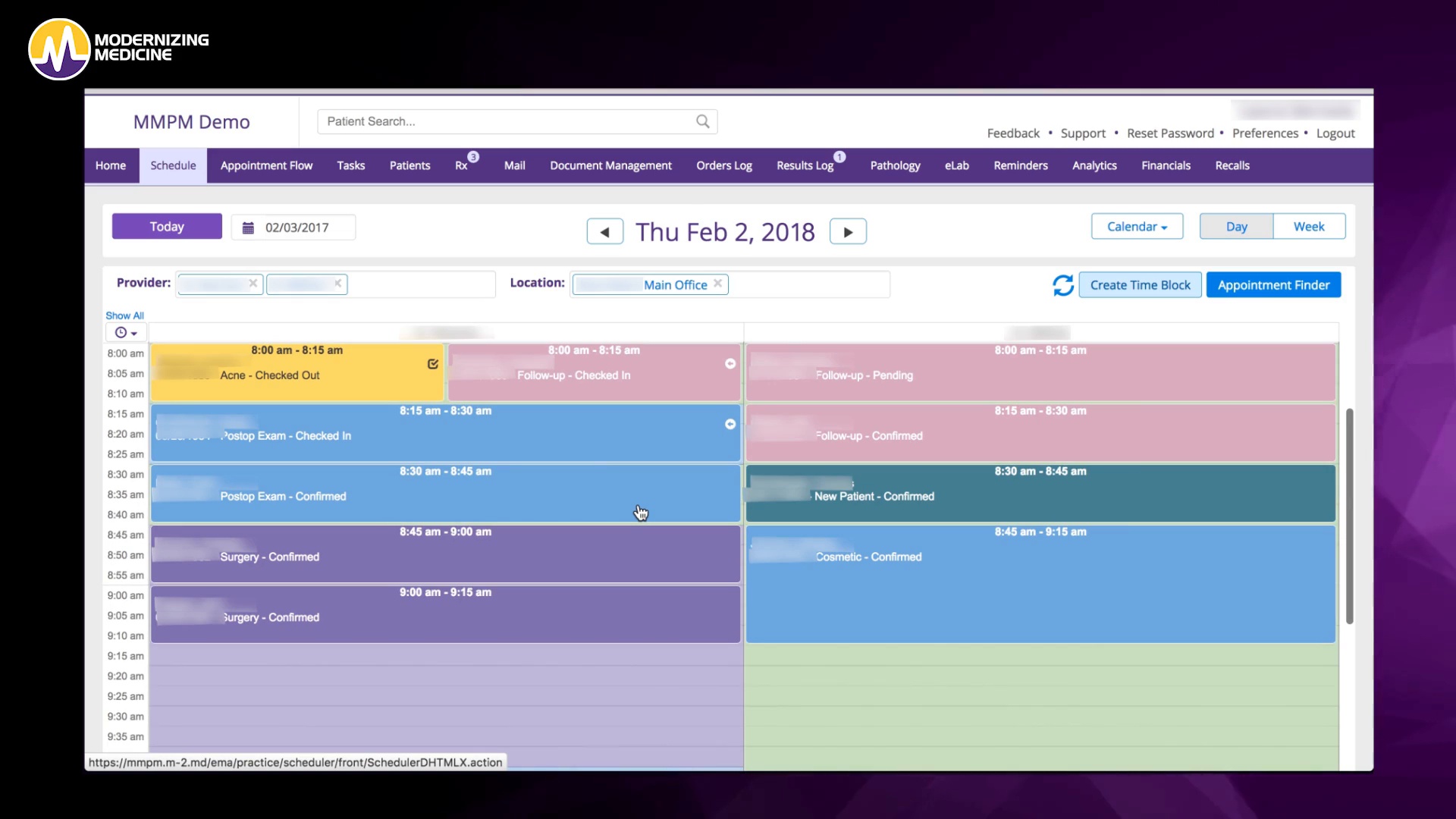1456x819 pixels.
Task: Go to next day arrow
Action: (848, 232)
